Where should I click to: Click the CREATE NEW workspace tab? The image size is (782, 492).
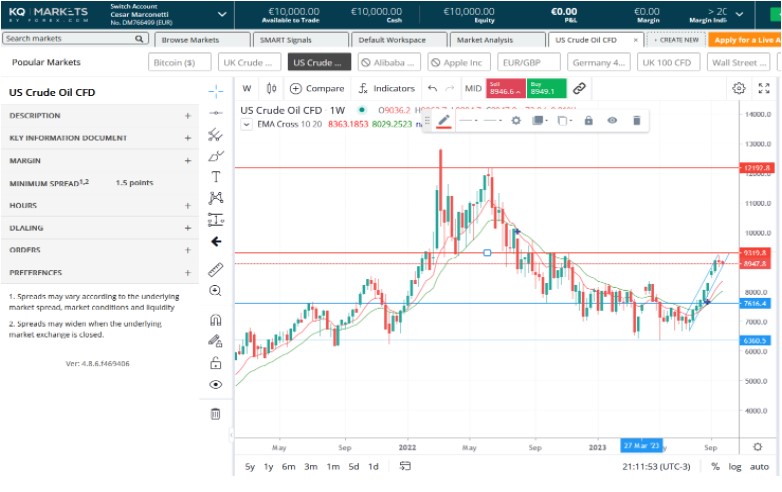point(676,40)
